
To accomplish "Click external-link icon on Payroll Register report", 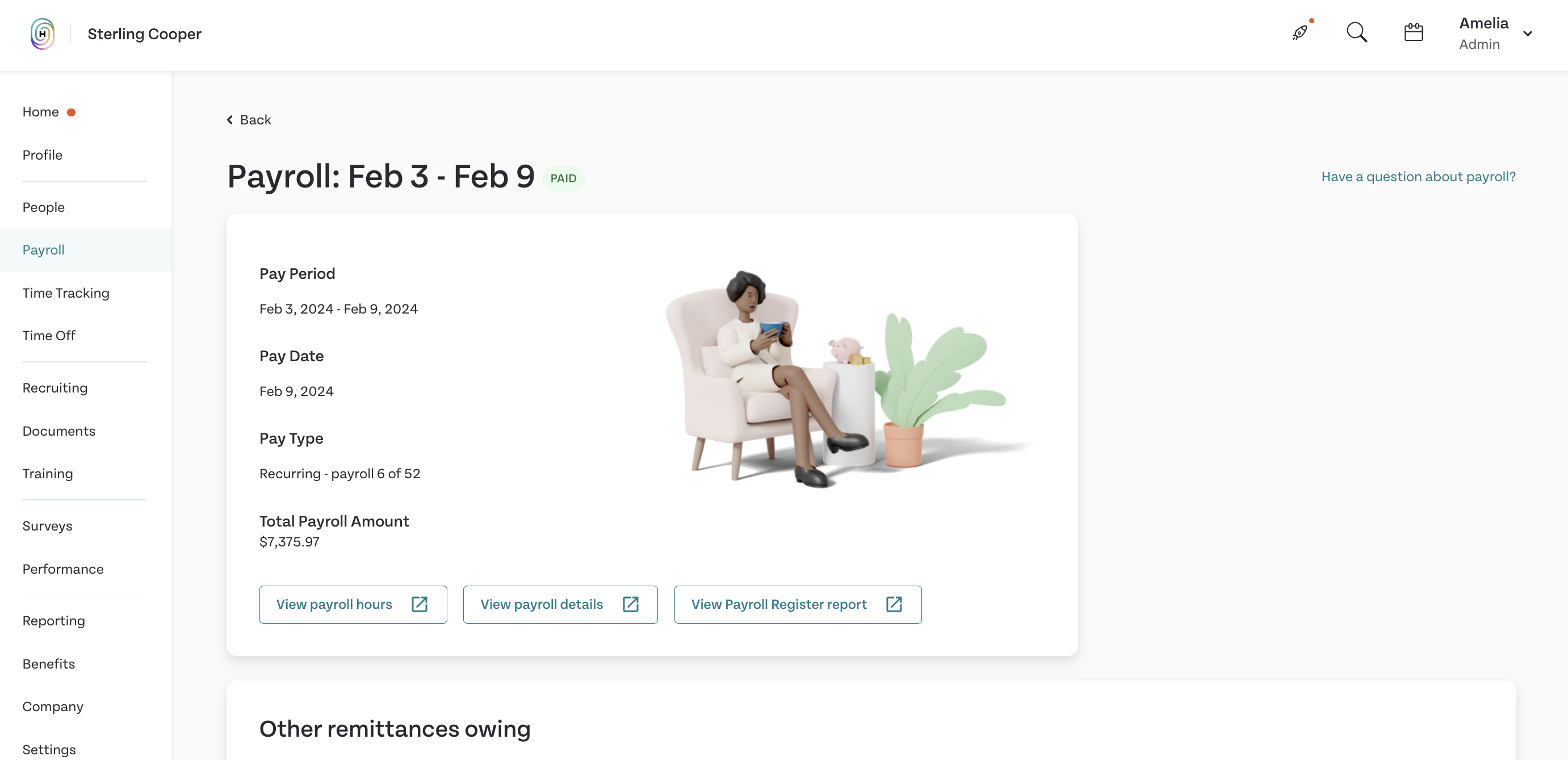I will point(894,604).
